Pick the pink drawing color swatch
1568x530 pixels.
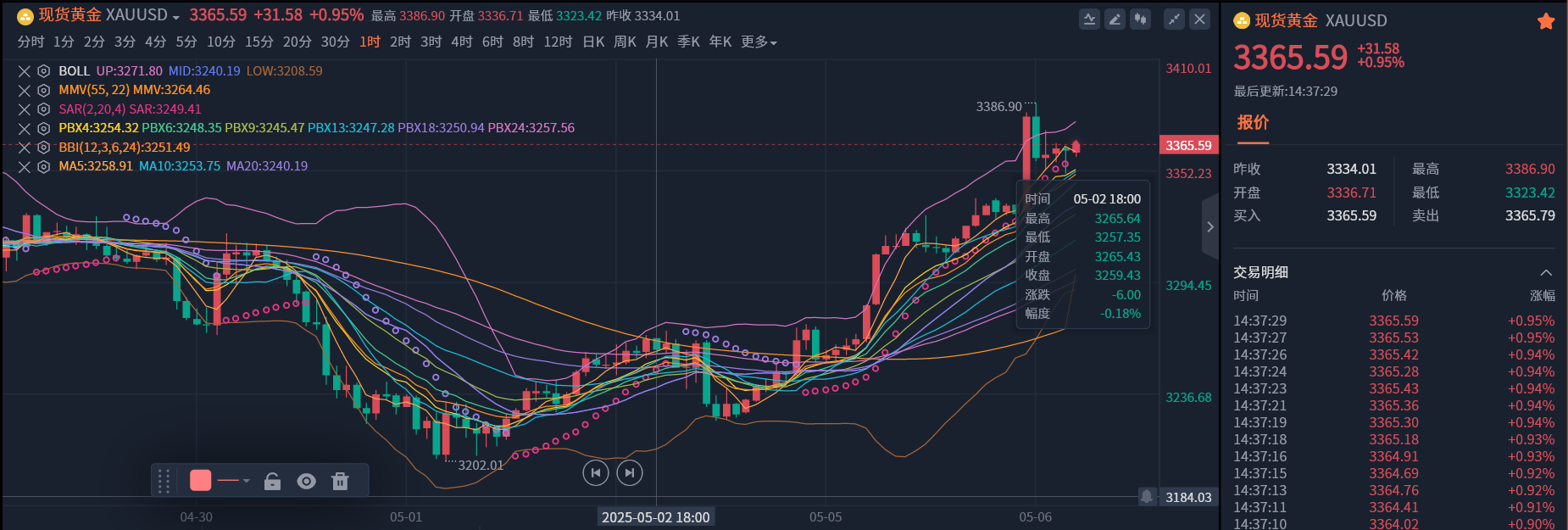tap(201, 480)
